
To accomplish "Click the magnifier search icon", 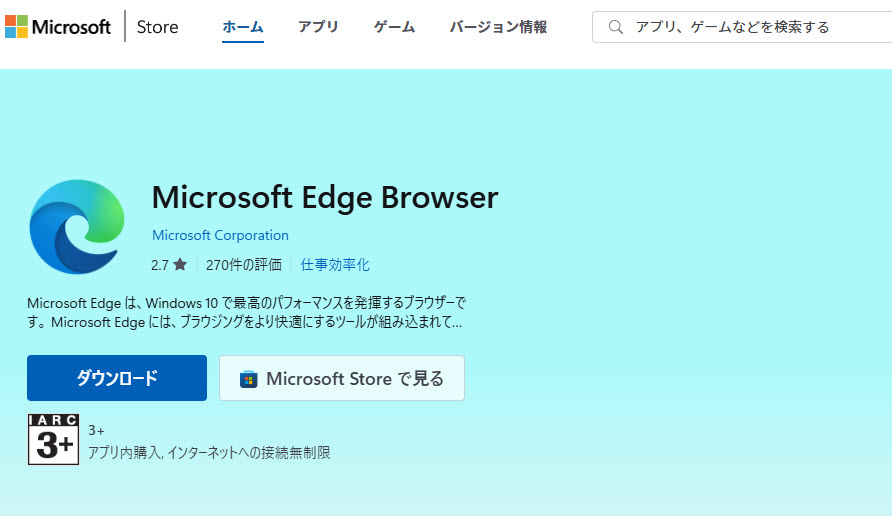I will click(x=616, y=27).
